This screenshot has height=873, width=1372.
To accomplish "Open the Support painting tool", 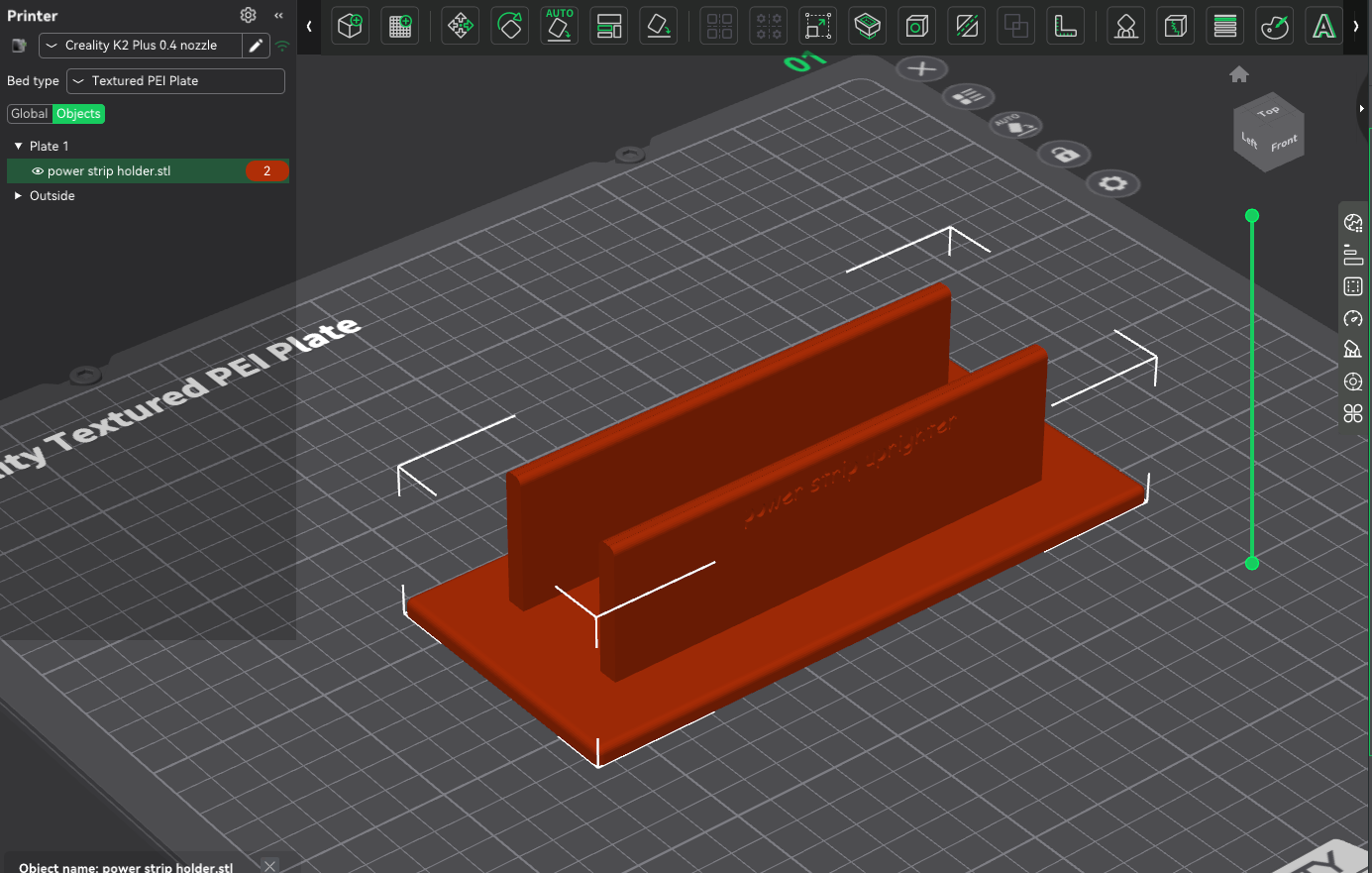I will click(x=1125, y=26).
